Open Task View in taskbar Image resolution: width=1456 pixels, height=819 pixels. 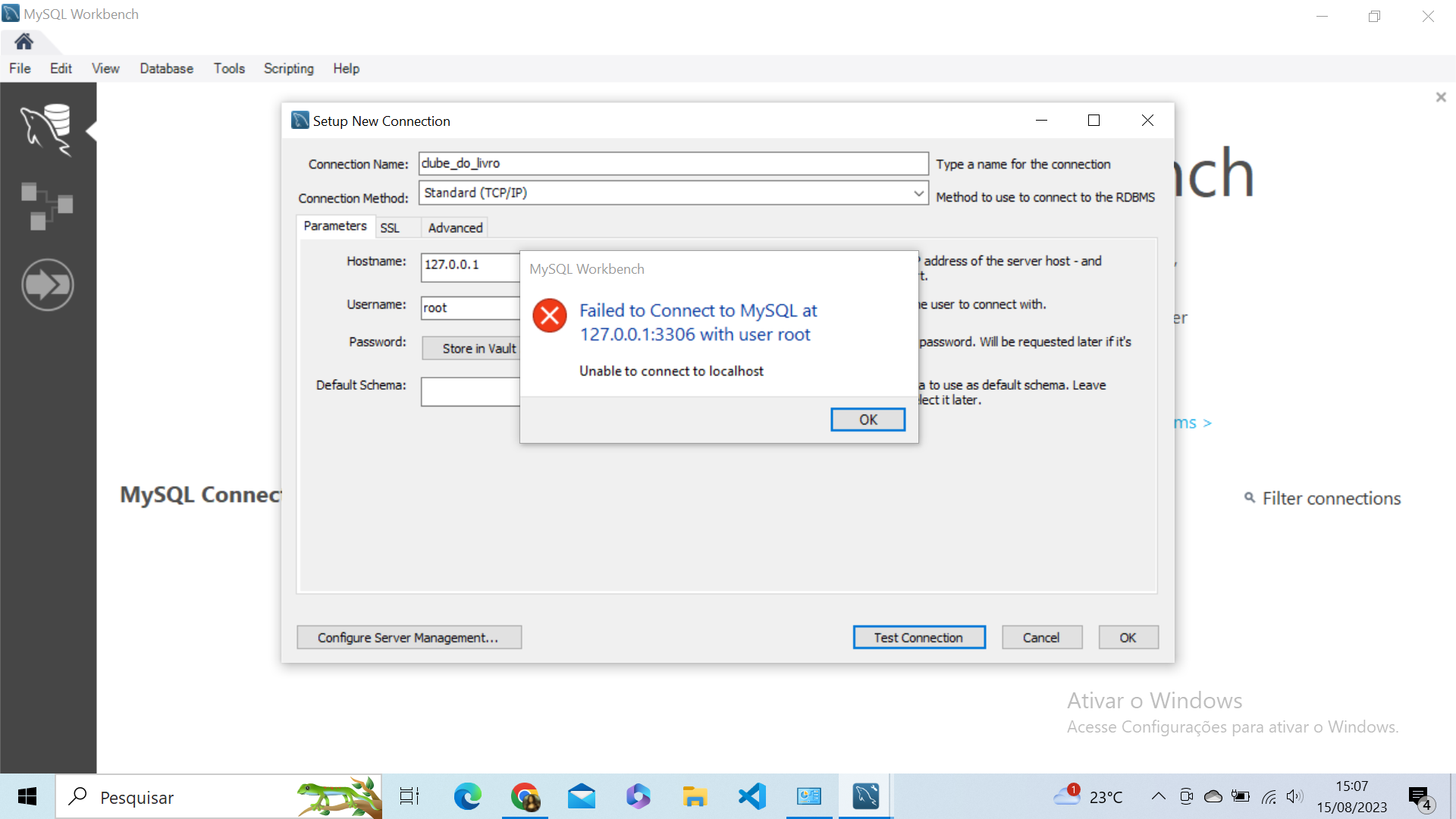pos(409,797)
